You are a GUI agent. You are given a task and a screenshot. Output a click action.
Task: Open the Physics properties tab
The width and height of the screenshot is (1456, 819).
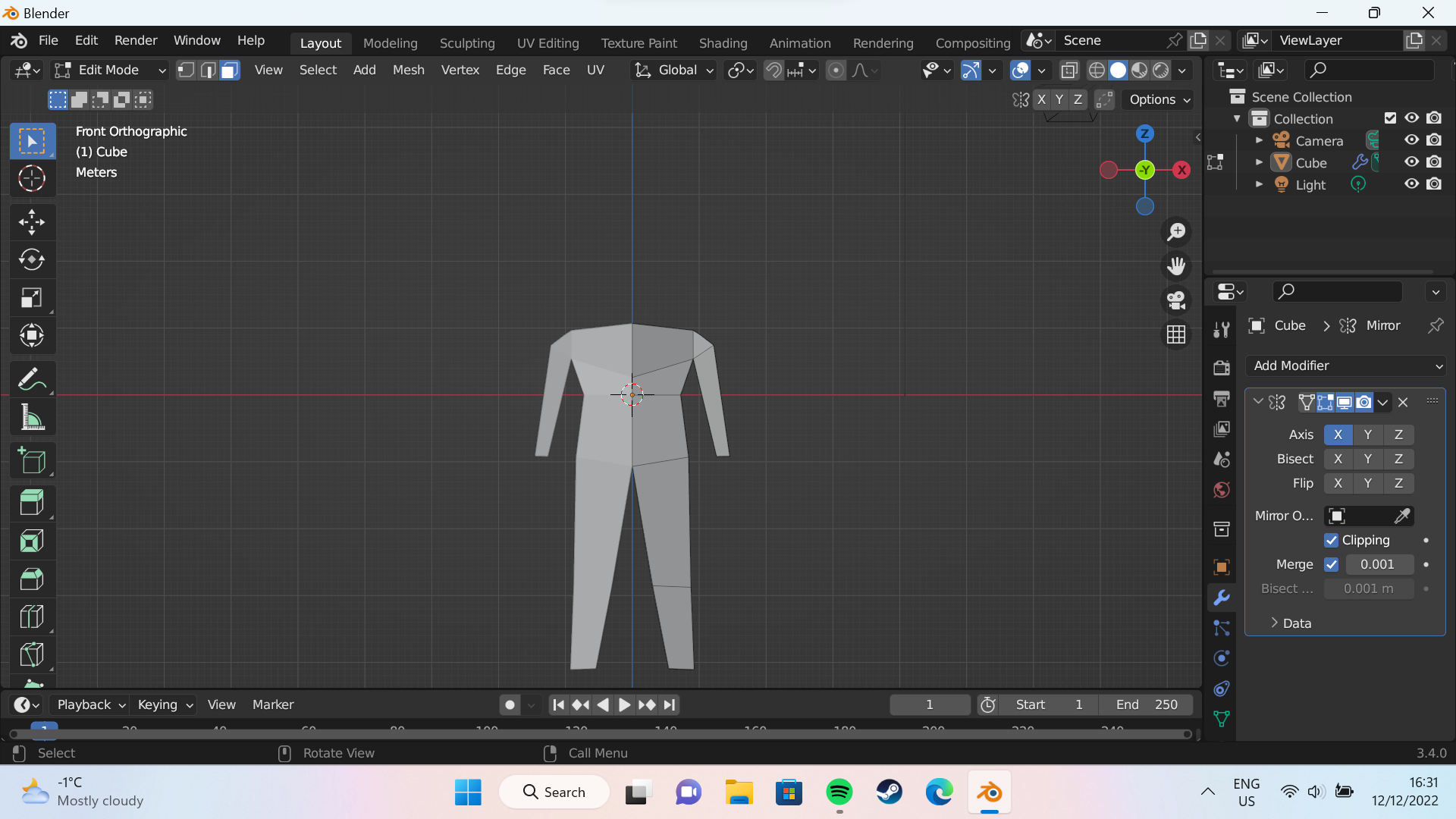click(1221, 658)
